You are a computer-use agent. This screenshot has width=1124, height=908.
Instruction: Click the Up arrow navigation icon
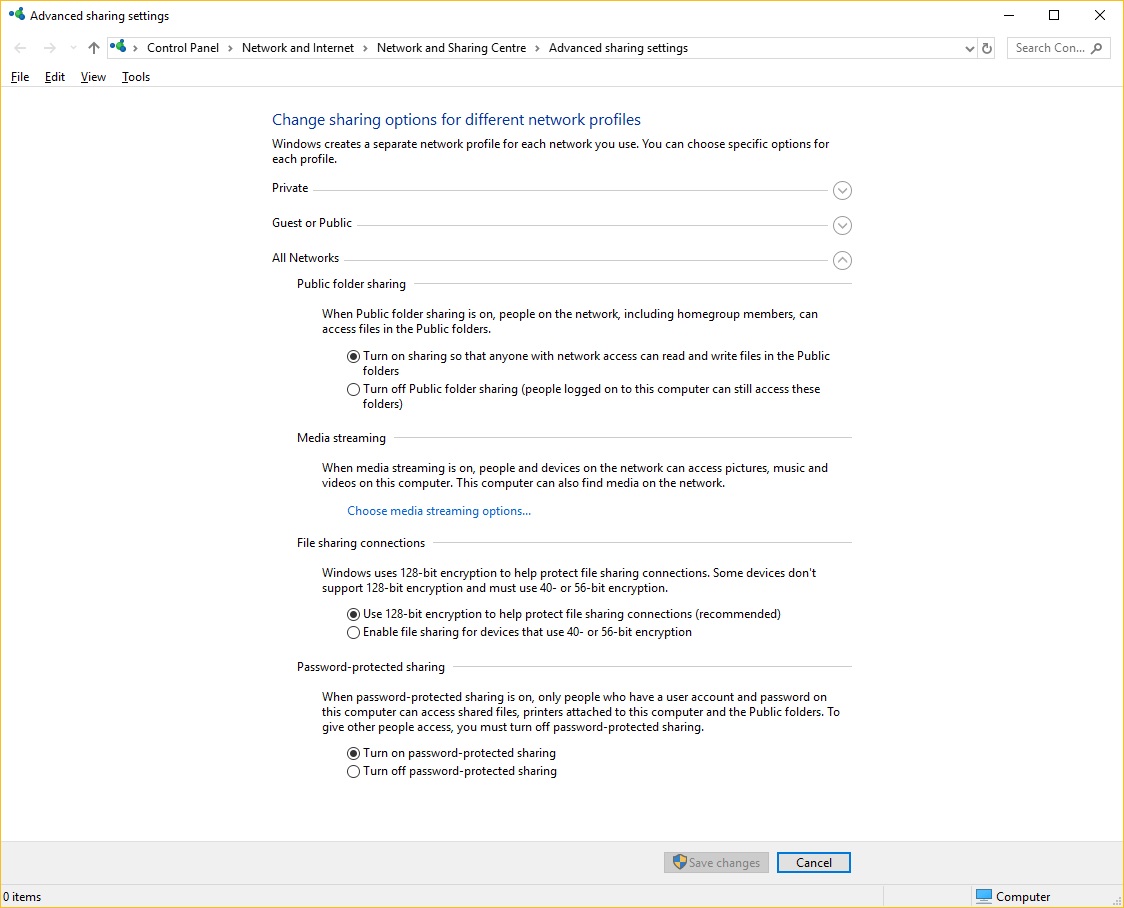click(x=94, y=48)
